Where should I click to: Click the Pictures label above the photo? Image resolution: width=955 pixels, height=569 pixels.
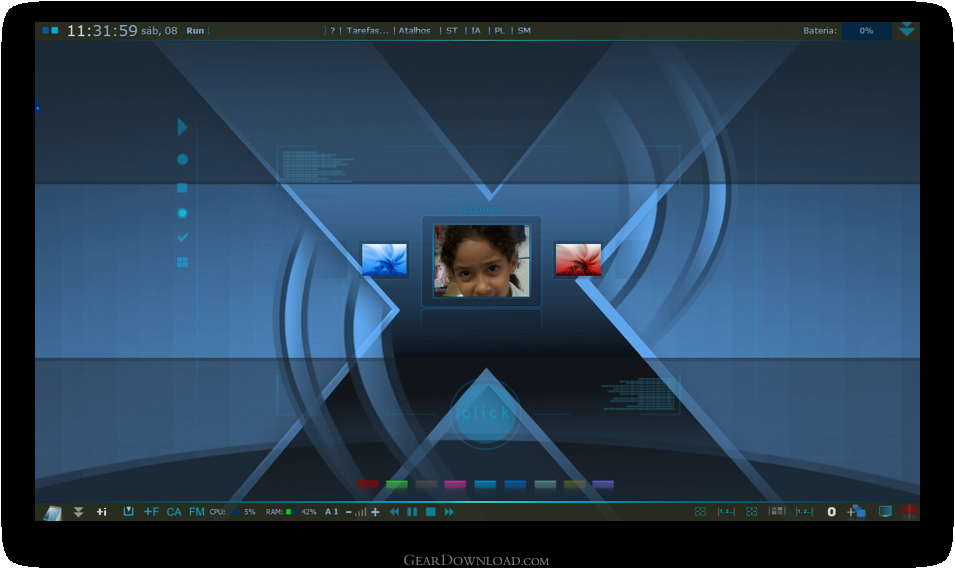coord(481,209)
